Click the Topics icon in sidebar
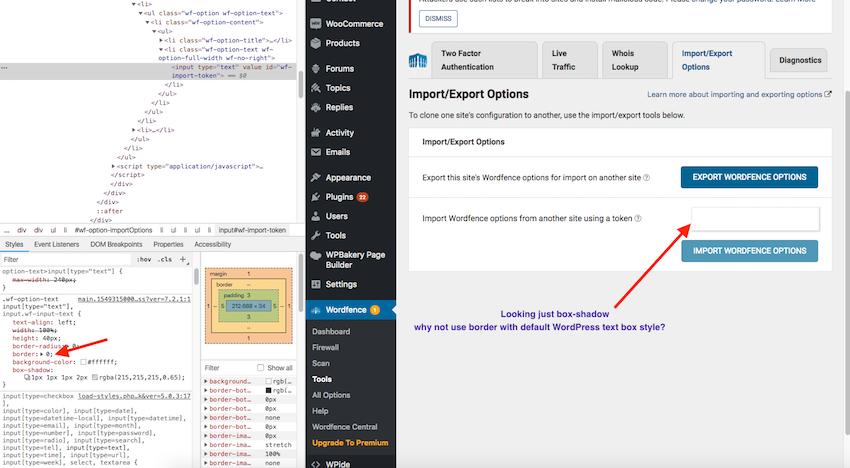Image resolution: width=850 pixels, height=468 pixels. coord(316,88)
